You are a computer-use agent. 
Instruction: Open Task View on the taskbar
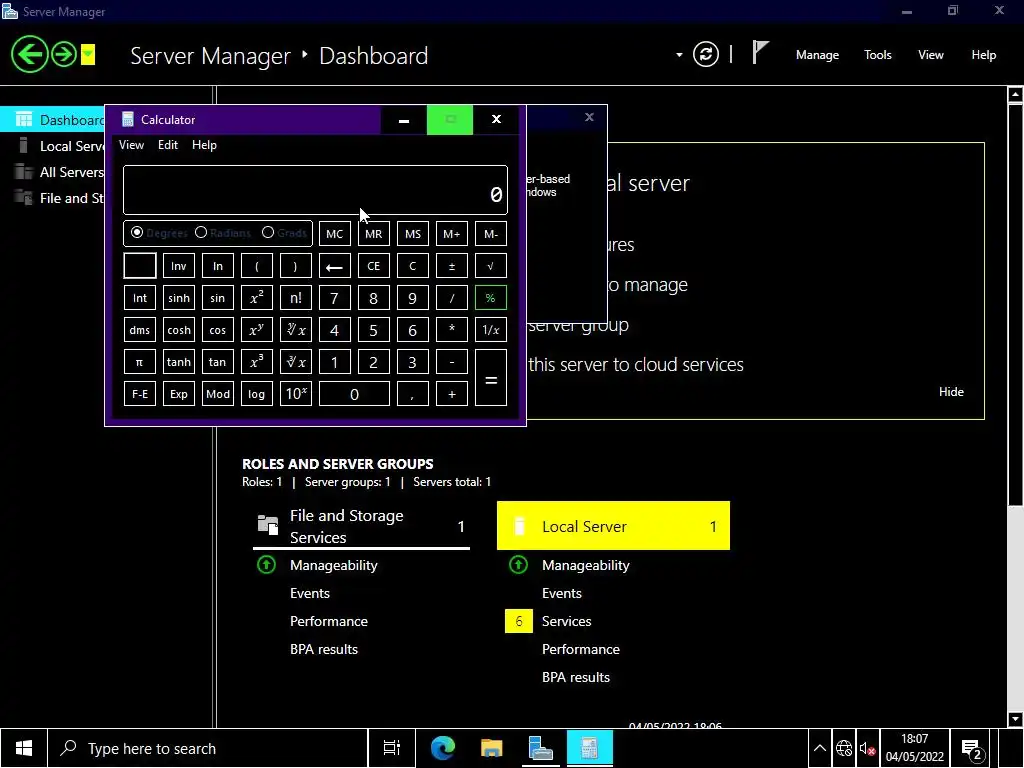pyautogui.click(x=392, y=748)
